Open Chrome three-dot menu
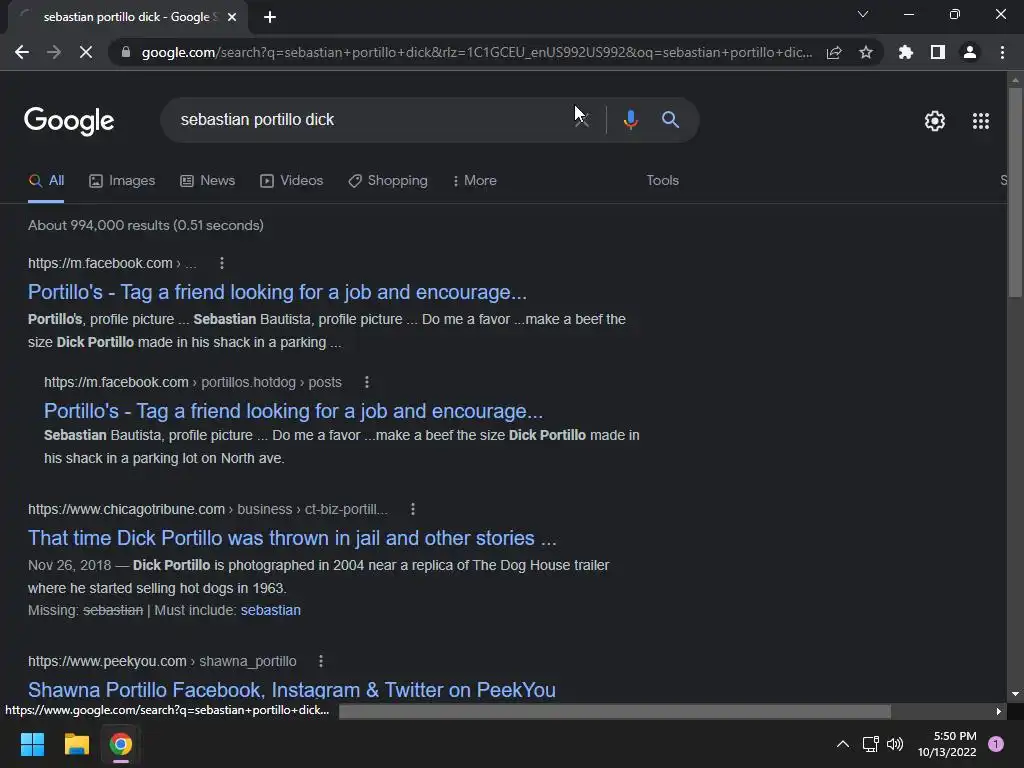Screen dimensions: 1024x768 click(x=1002, y=52)
